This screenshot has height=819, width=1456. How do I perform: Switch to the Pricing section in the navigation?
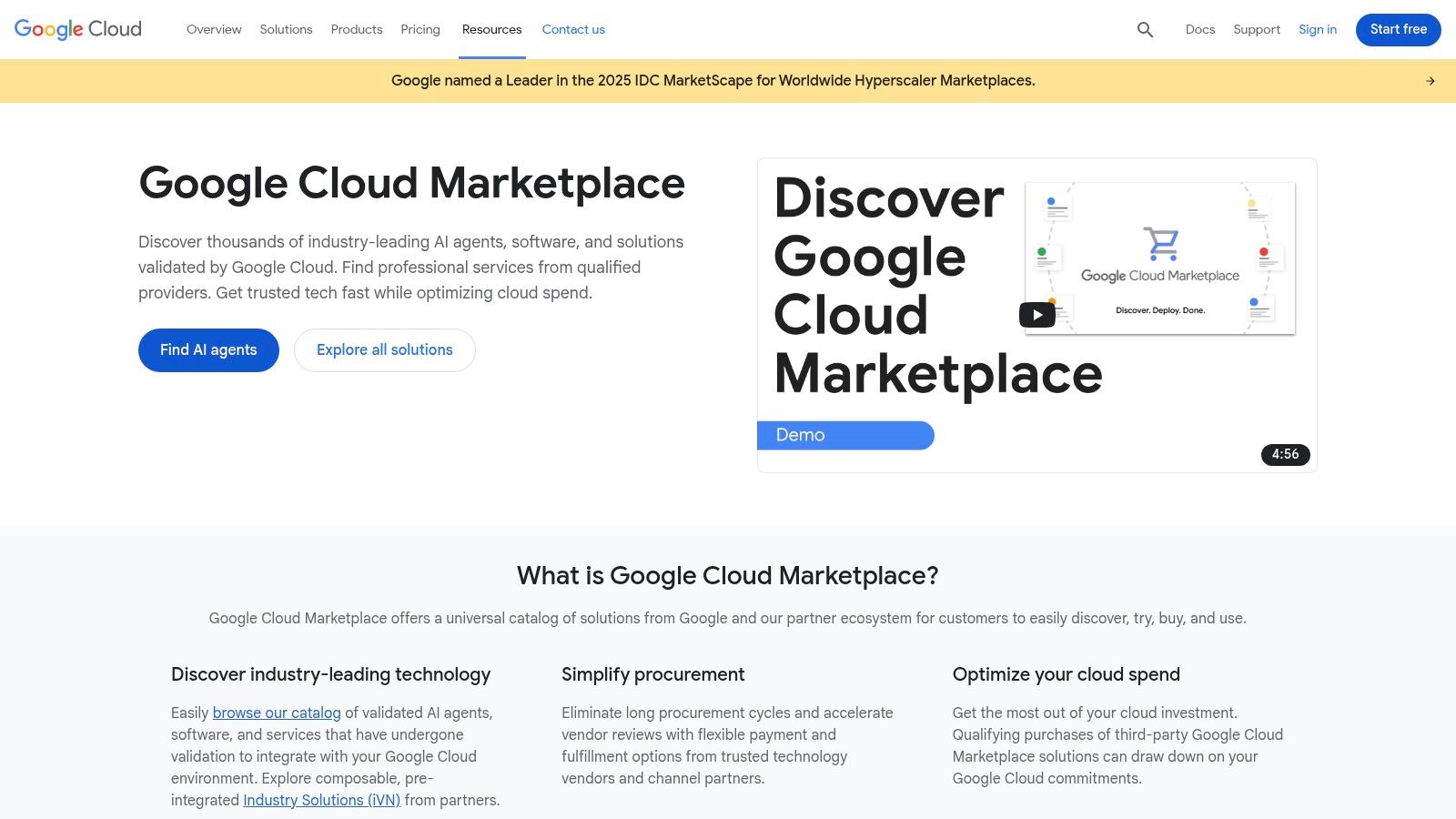(x=420, y=29)
